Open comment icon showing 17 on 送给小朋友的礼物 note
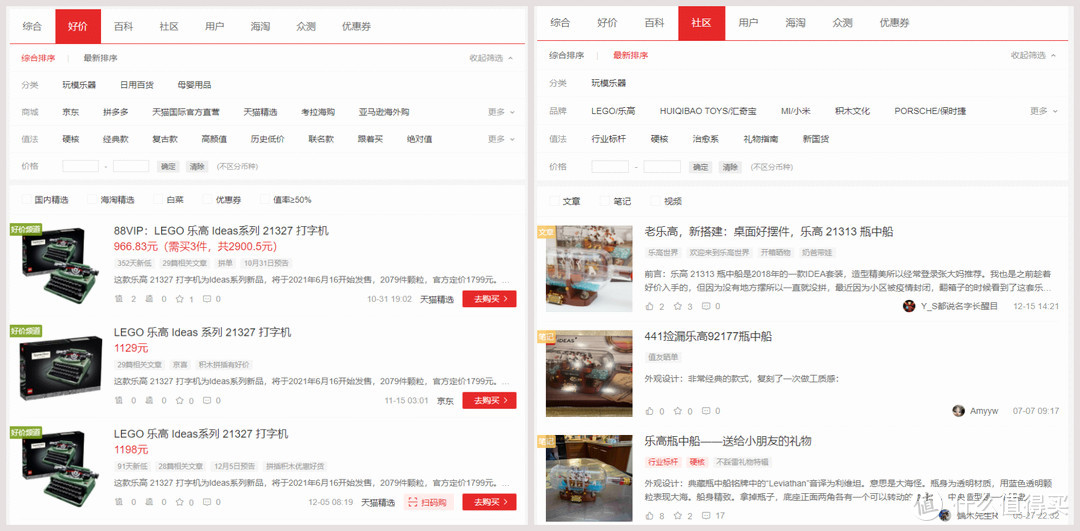This screenshot has height=531, width=1080. click(706, 515)
